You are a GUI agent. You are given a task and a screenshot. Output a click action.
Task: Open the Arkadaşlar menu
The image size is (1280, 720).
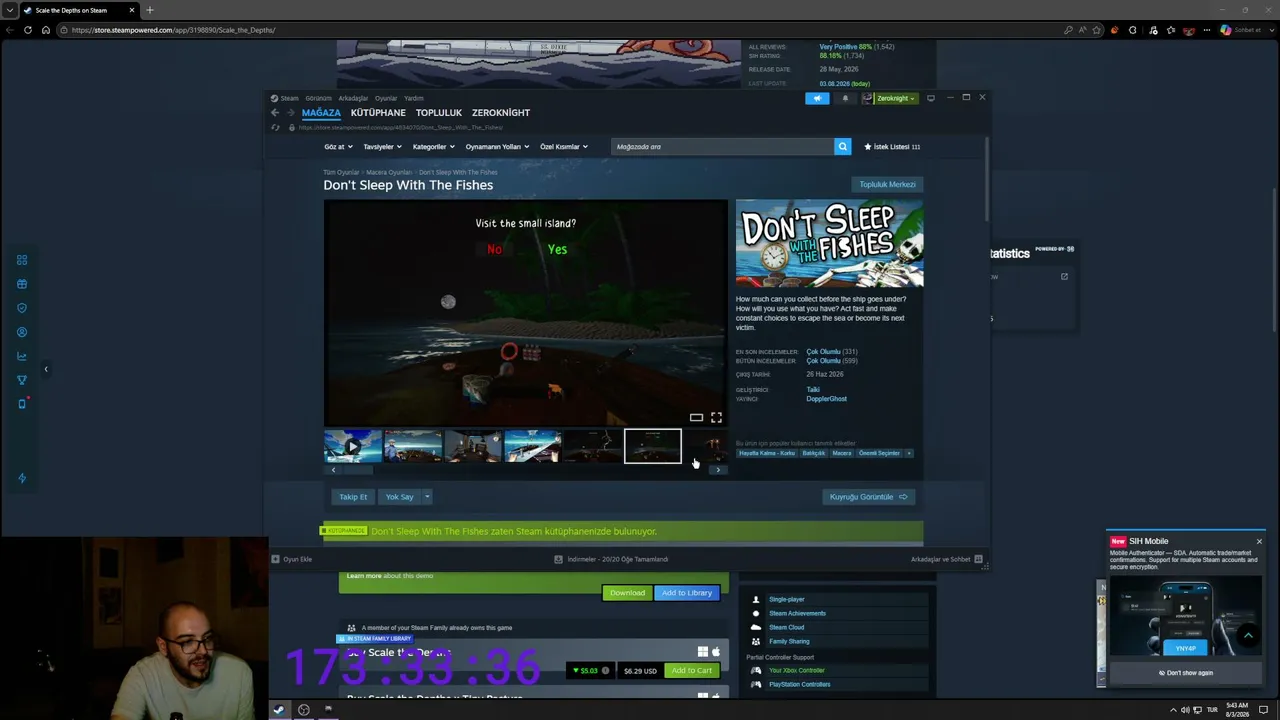353,98
